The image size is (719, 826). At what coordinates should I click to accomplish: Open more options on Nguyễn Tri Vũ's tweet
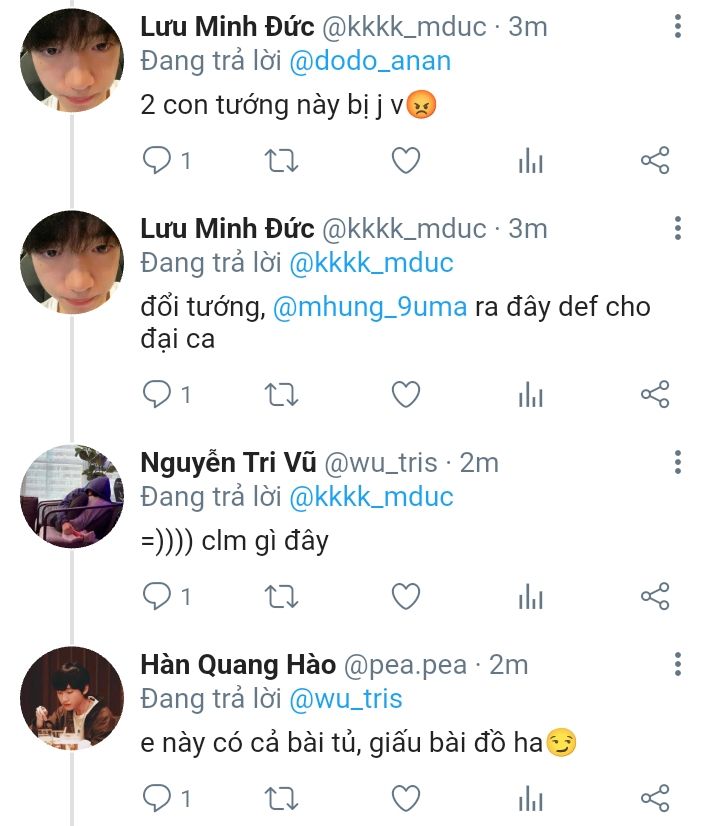(x=678, y=462)
